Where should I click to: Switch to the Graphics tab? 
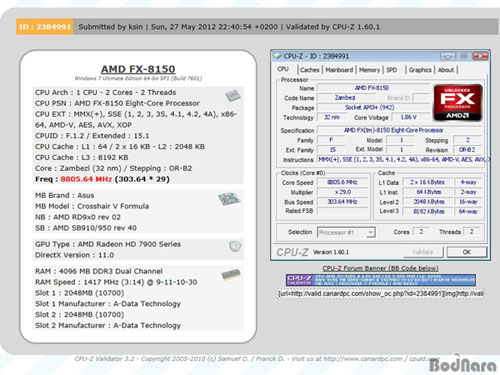coord(420,70)
